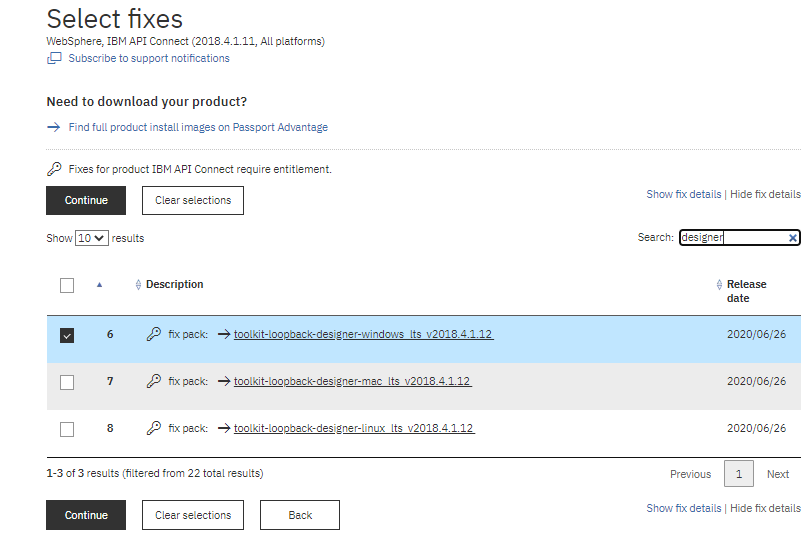The image size is (810, 541).
Task: Click the entitlement key icon on row 6
Action: (x=153, y=335)
